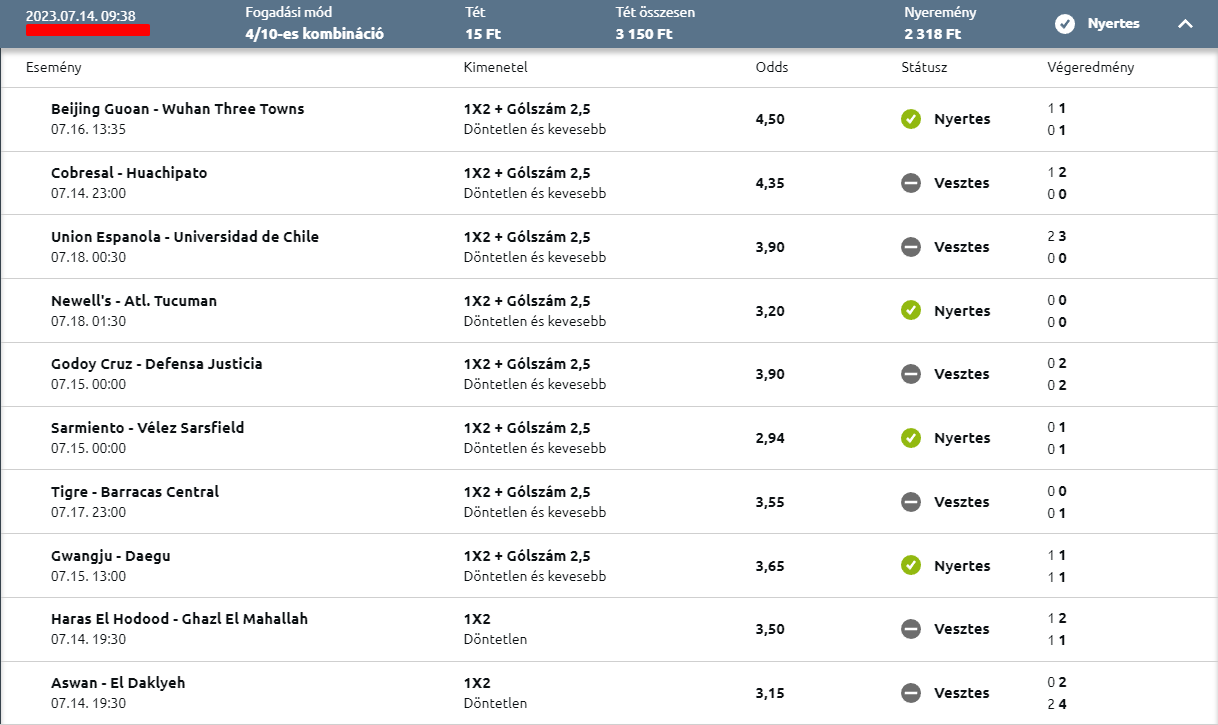Click green checkmark for Gwangju - Daegu

[910, 566]
